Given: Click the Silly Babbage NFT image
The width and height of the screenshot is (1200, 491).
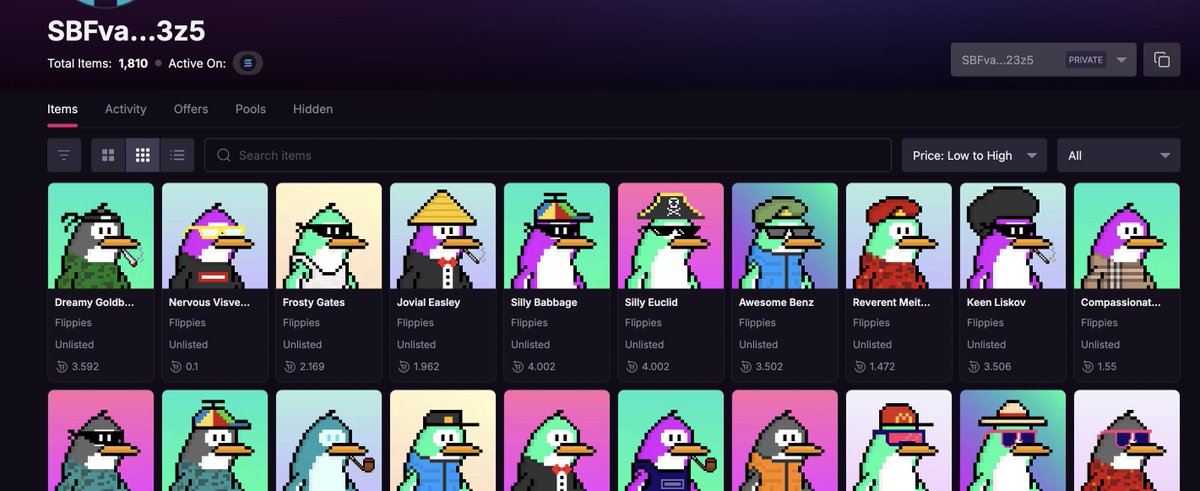Looking at the screenshot, I should 557,236.
